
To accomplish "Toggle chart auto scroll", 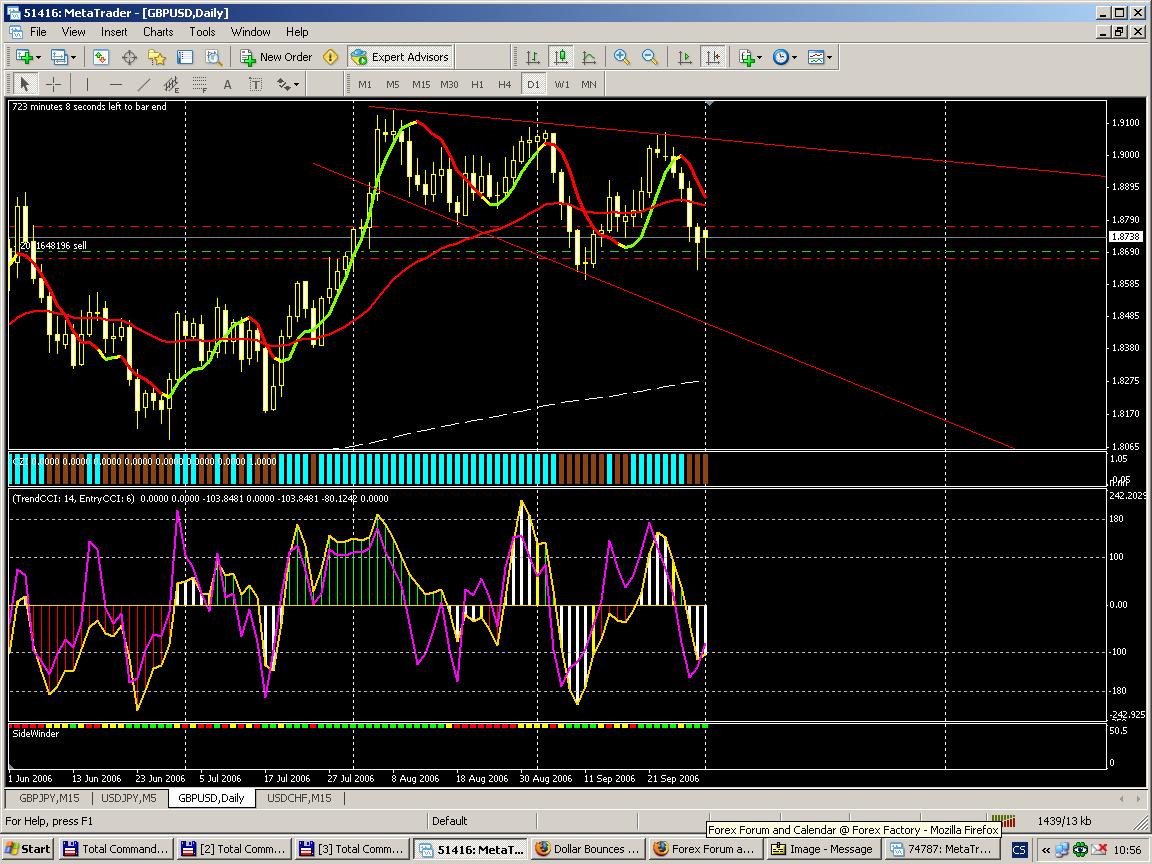I will 685,57.
